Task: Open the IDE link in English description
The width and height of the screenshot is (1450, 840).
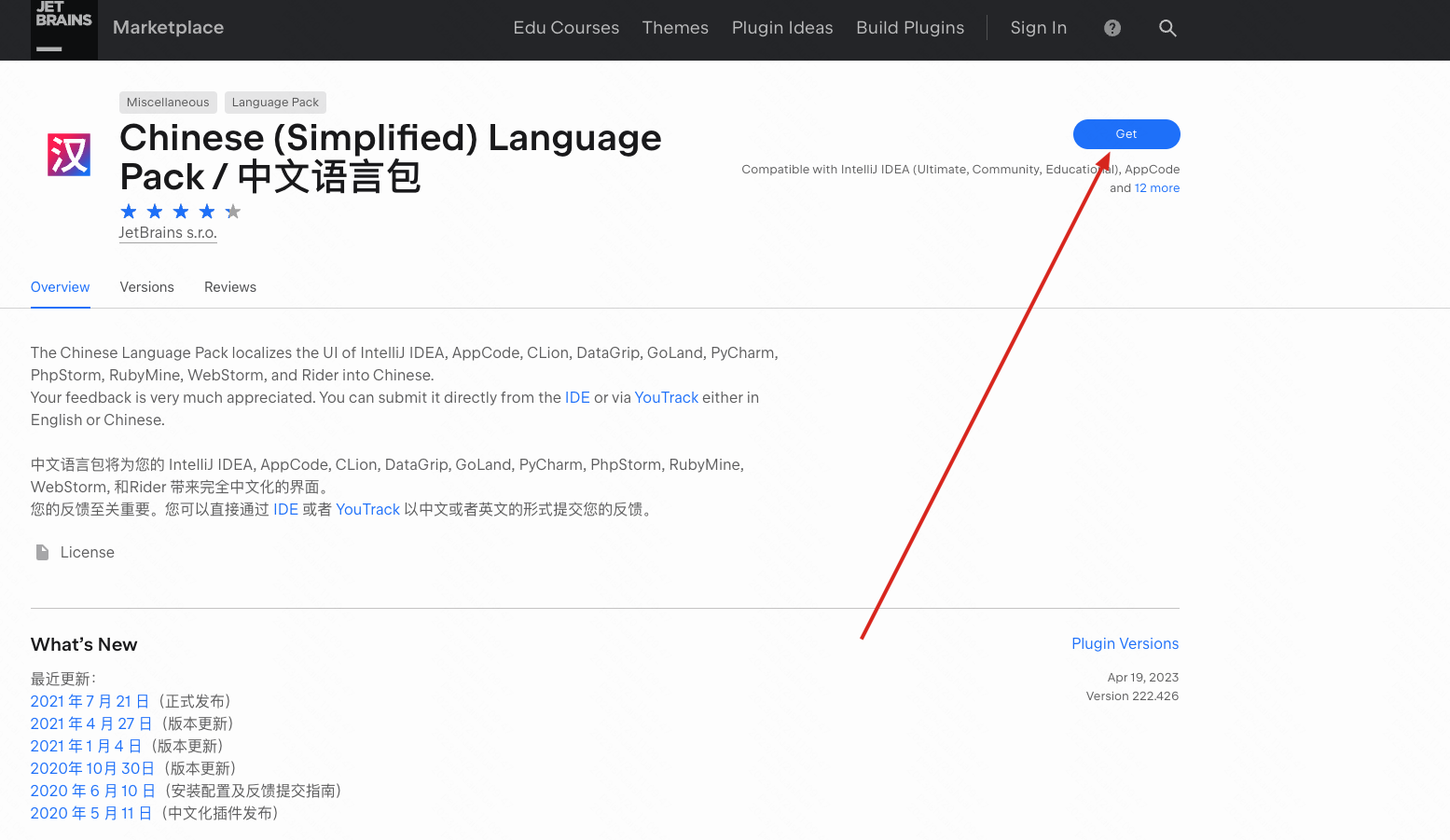Action: (x=577, y=397)
